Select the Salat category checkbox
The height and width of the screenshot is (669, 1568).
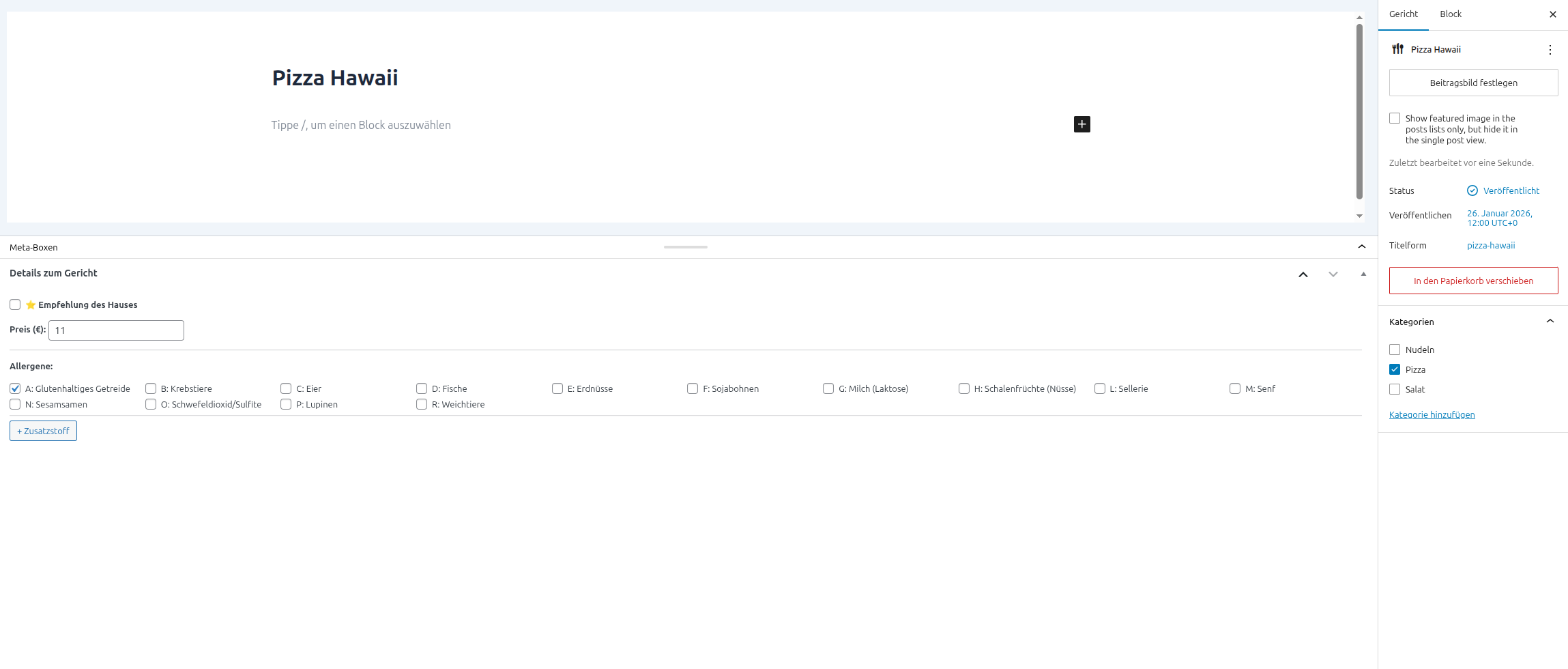click(1395, 390)
